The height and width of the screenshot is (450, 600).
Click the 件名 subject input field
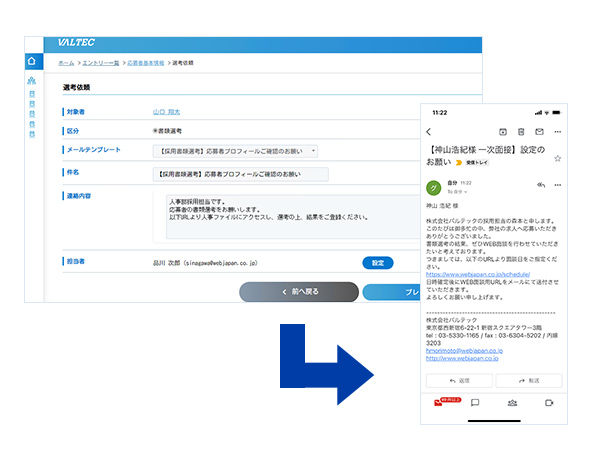240,174
